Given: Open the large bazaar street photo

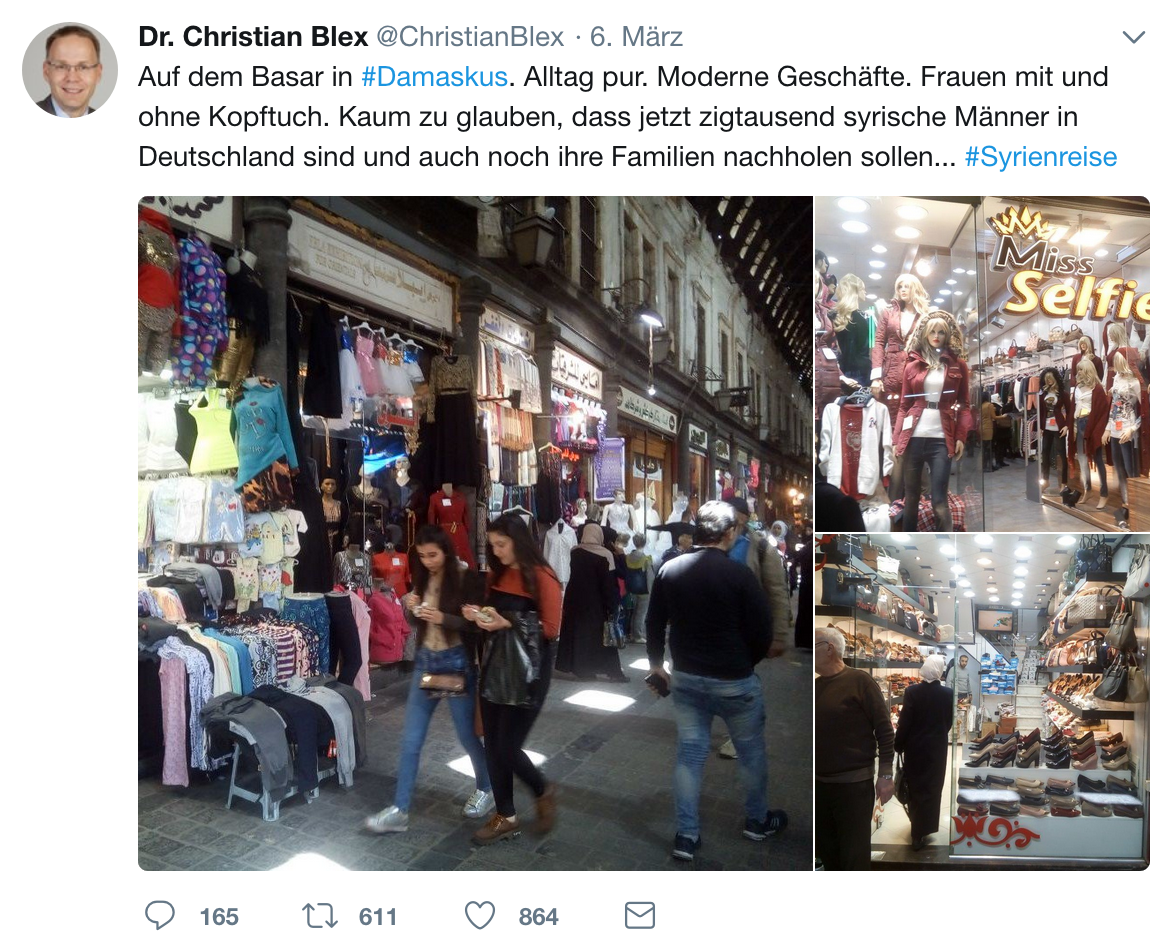Looking at the screenshot, I should [x=475, y=533].
